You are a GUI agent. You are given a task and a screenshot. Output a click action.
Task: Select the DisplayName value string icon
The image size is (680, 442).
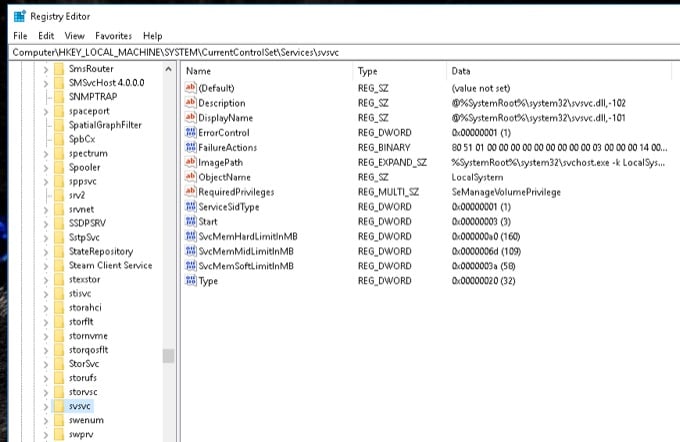pos(190,117)
